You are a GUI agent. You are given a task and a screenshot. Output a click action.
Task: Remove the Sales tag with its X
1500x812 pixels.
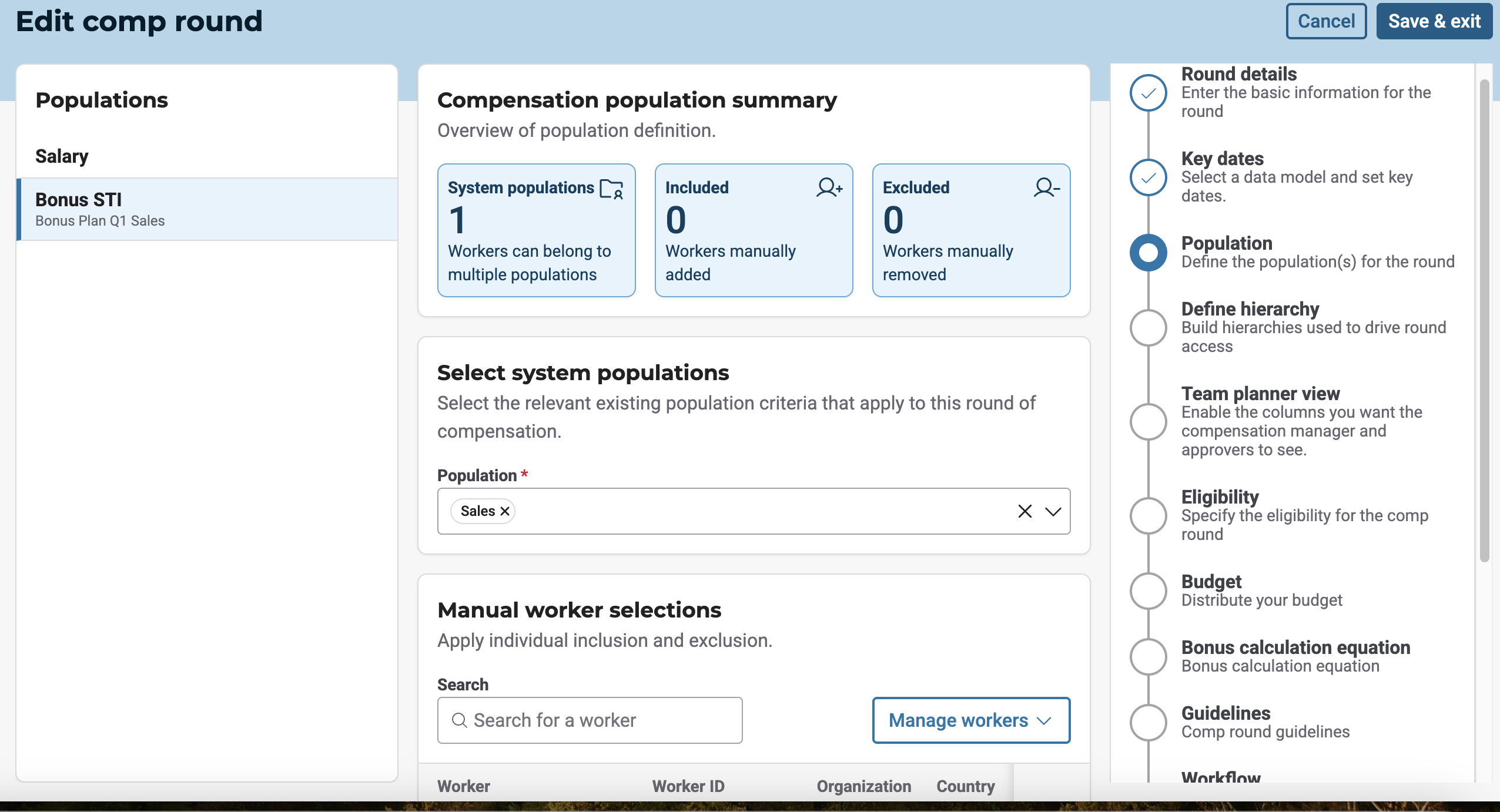505,511
